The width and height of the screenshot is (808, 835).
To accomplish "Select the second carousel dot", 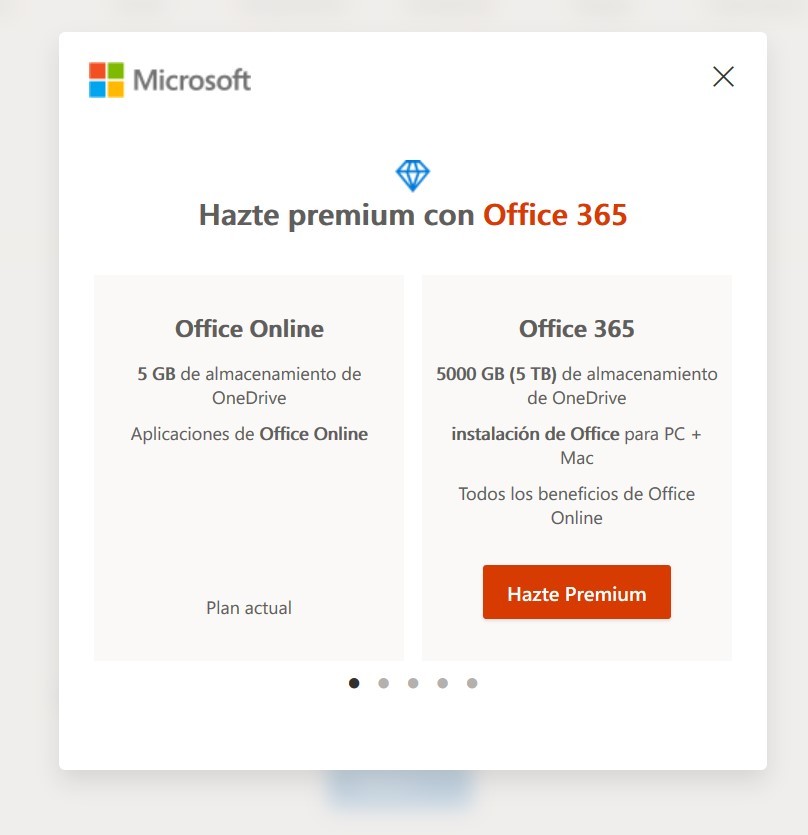I will point(384,683).
